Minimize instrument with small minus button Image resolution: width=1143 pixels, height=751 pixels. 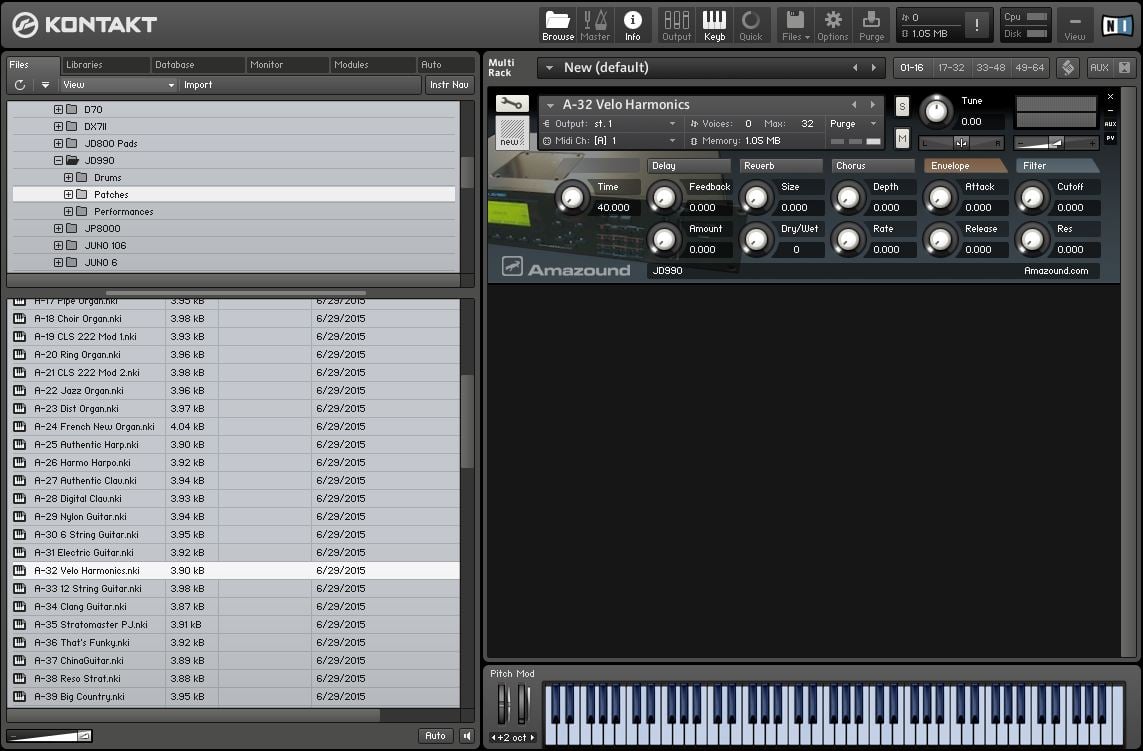[x=1110, y=110]
